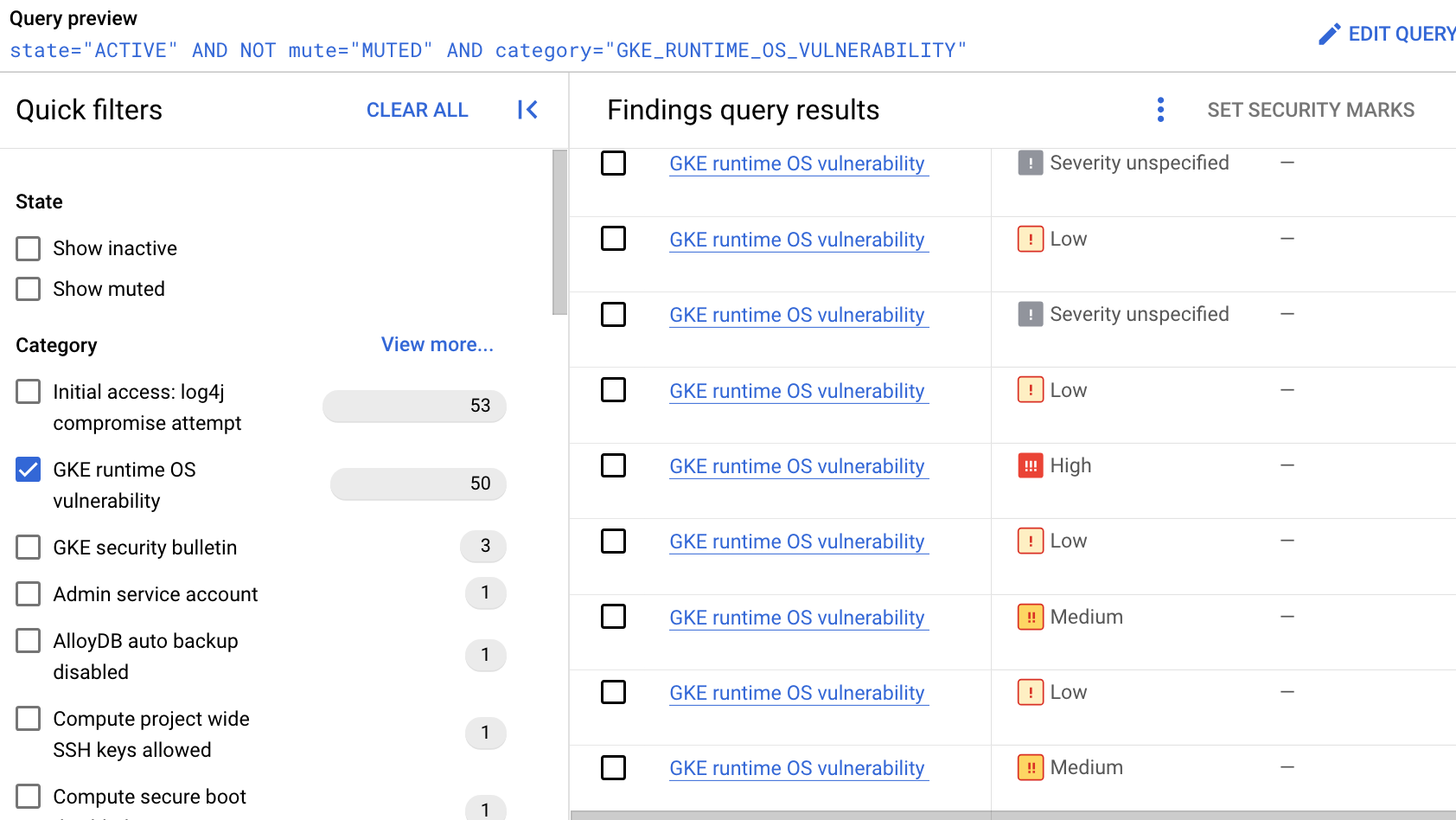
Task: Select the High severity finding row checkbox
Action: tap(613, 466)
